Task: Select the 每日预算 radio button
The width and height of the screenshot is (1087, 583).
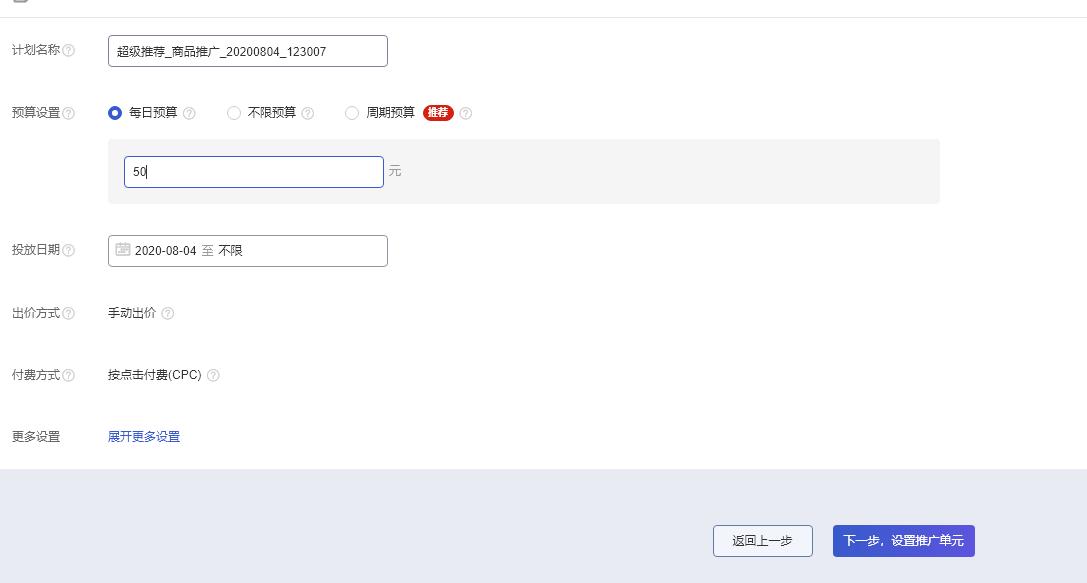Action: point(114,112)
